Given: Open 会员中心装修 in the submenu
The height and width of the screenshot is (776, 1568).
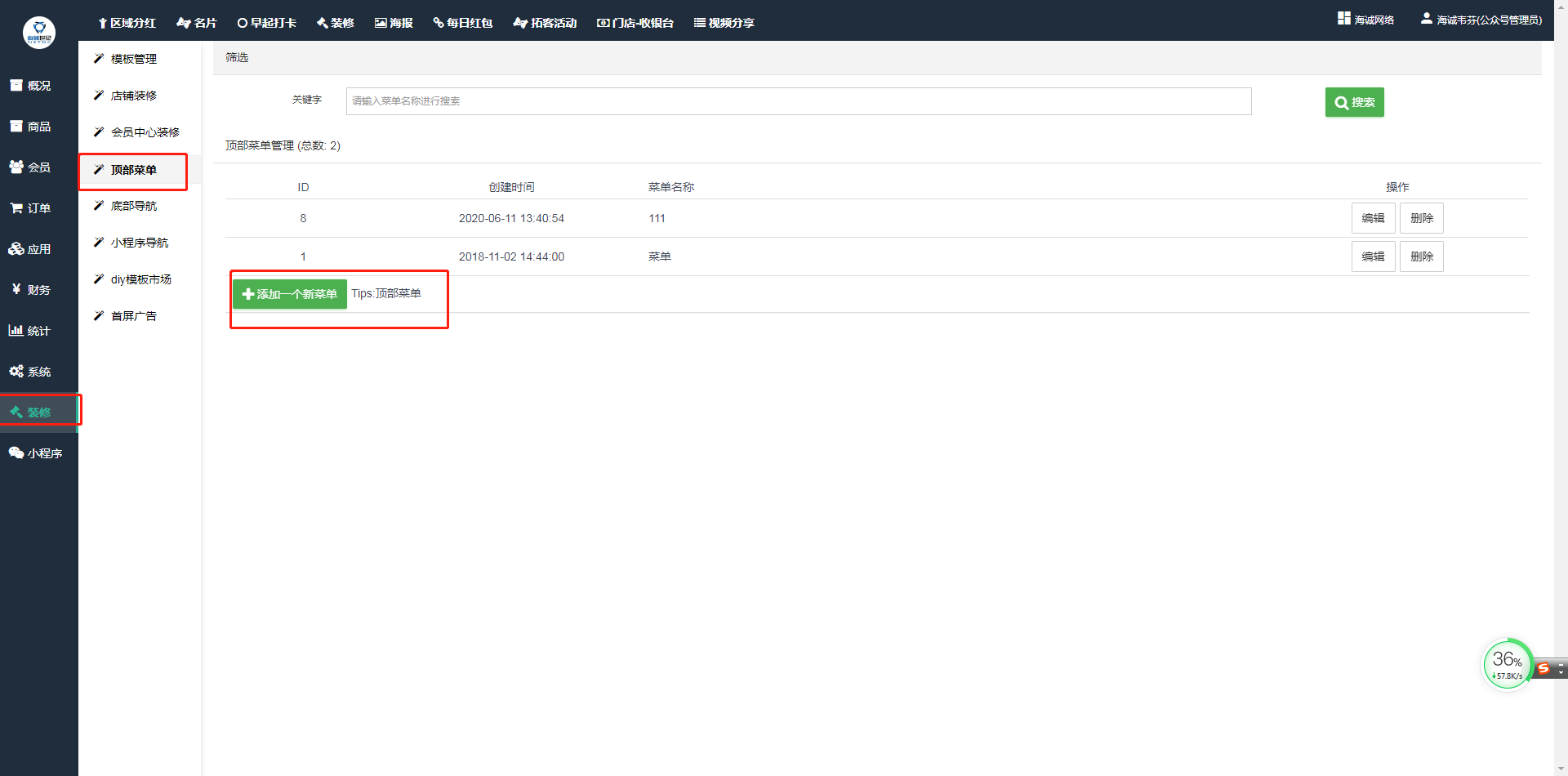Looking at the screenshot, I should (x=145, y=132).
